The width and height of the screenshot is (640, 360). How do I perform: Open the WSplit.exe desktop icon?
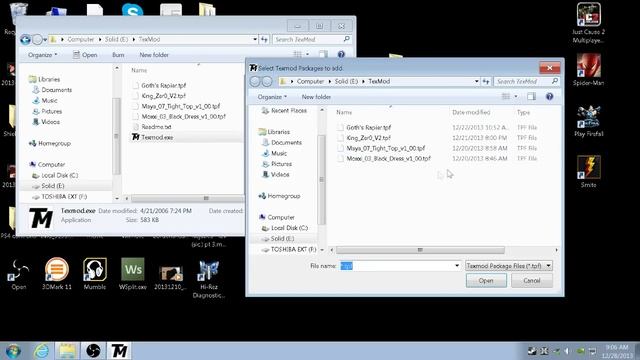click(133, 274)
